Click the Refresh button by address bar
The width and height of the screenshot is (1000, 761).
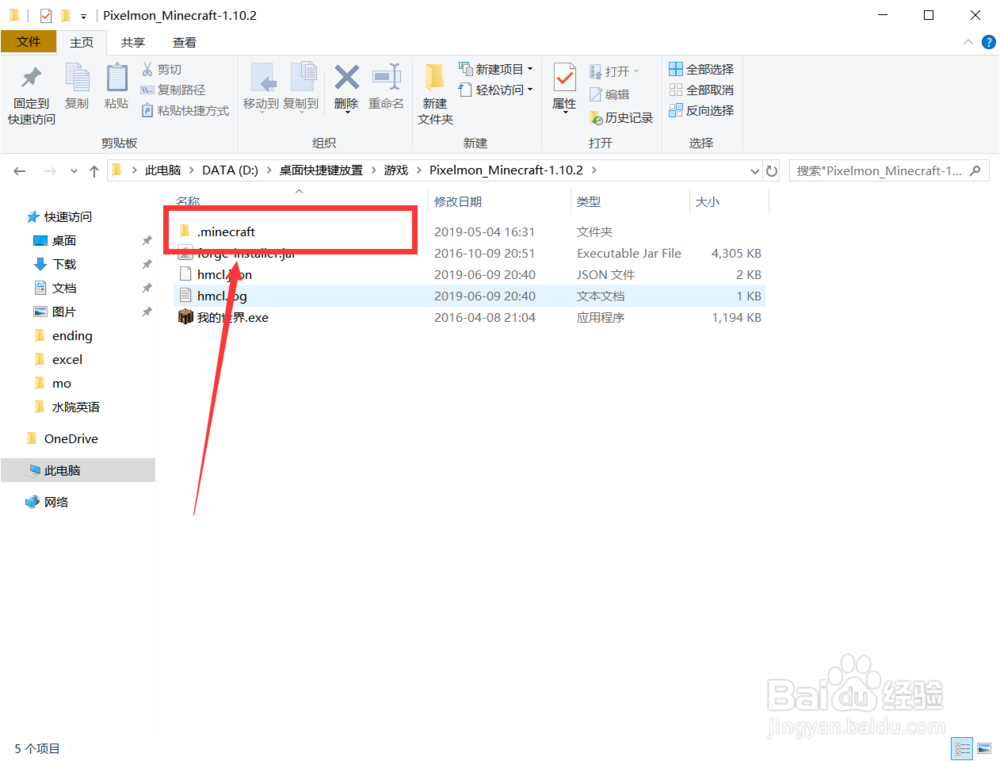click(x=772, y=171)
